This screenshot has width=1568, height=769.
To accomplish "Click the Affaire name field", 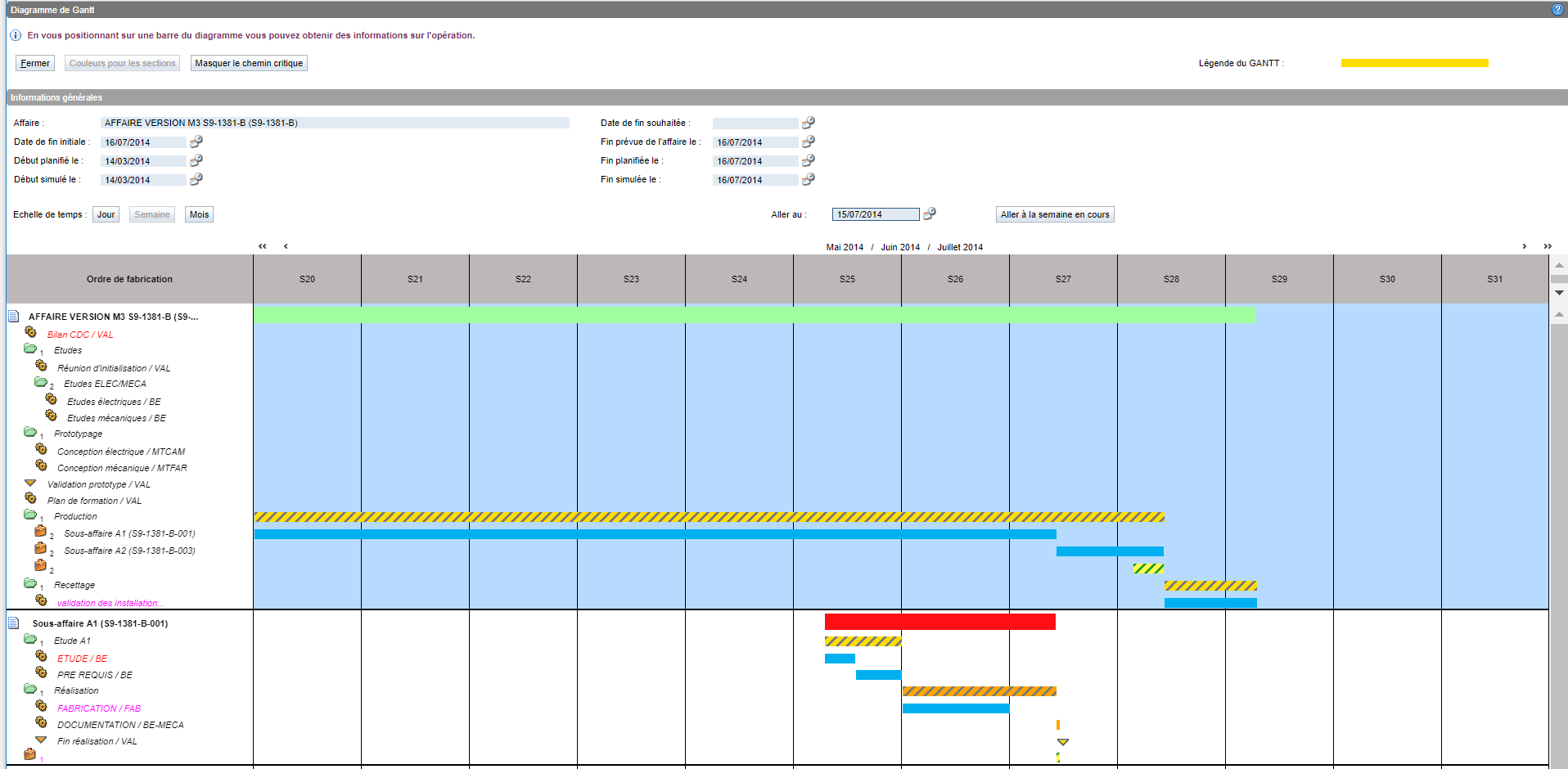I will point(335,123).
